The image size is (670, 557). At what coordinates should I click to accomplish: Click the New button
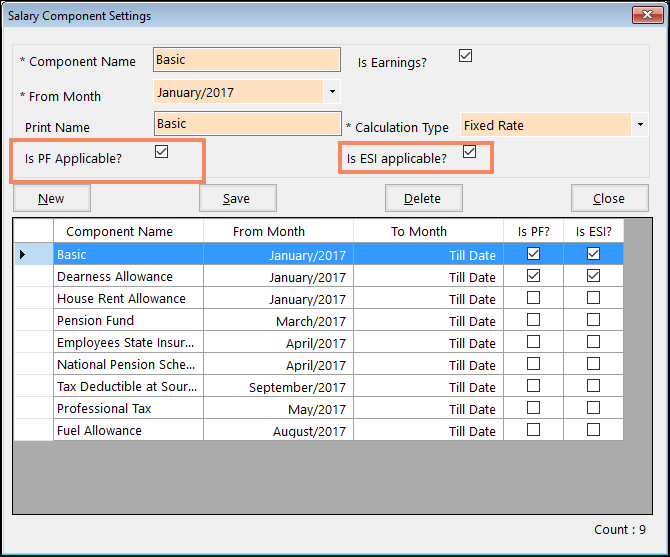click(52, 198)
